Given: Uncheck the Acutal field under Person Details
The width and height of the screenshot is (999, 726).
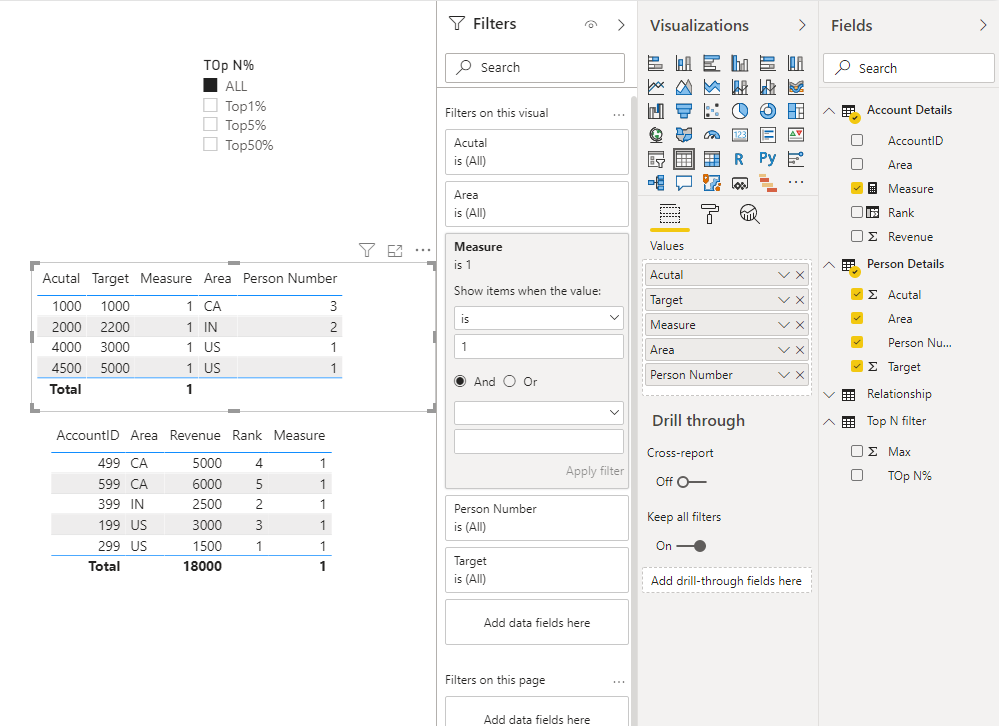Looking at the screenshot, I should pos(857,294).
